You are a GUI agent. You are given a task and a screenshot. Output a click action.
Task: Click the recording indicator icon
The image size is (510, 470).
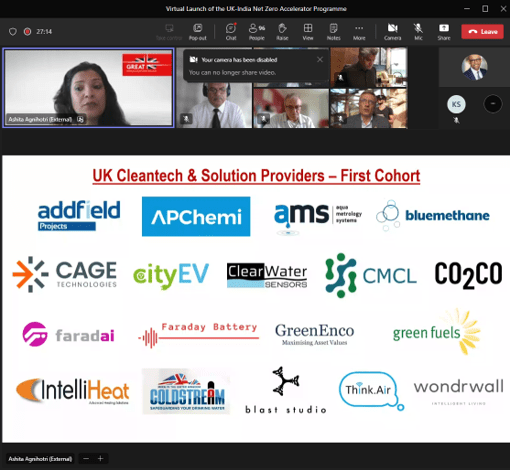pyautogui.click(x=27, y=32)
